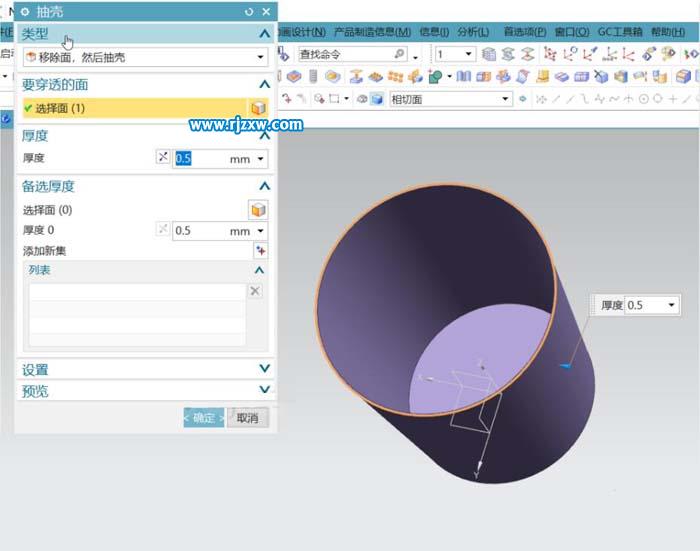This screenshot has height=551, width=700.
Task: Click the 取消 button
Action: click(x=247, y=418)
